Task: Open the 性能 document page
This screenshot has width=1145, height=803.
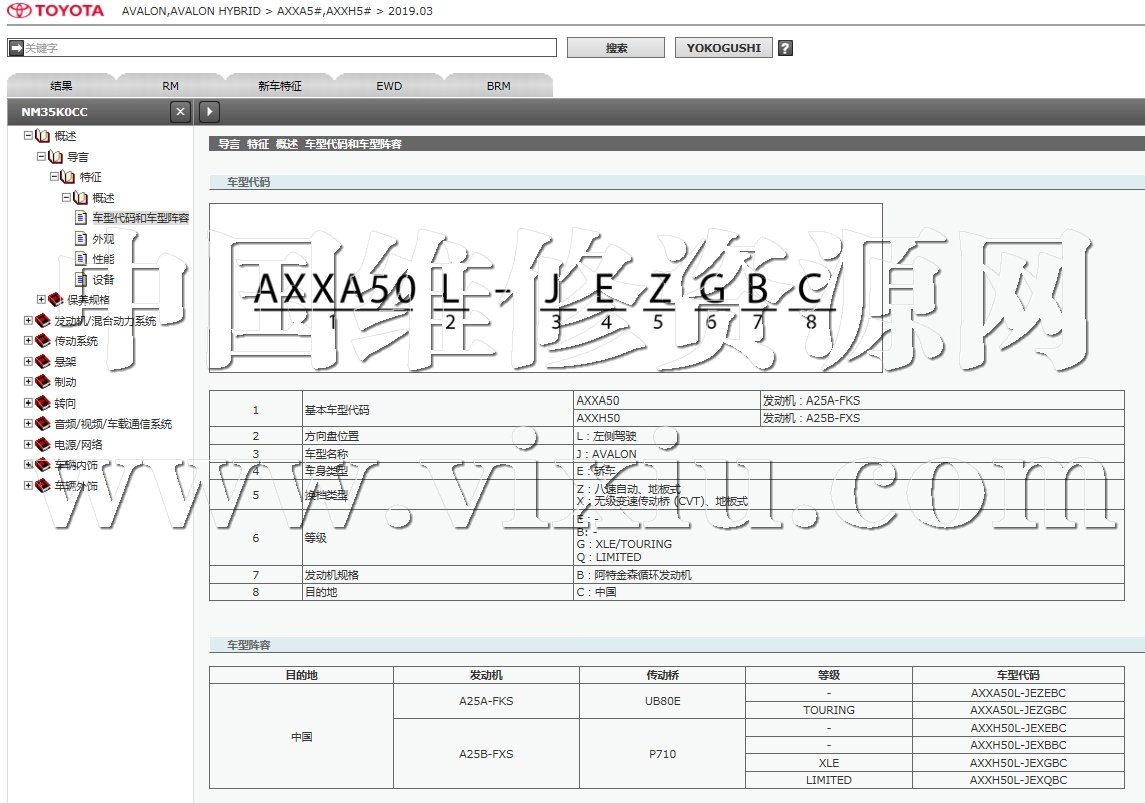Action: pyautogui.click(x=103, y=259)
